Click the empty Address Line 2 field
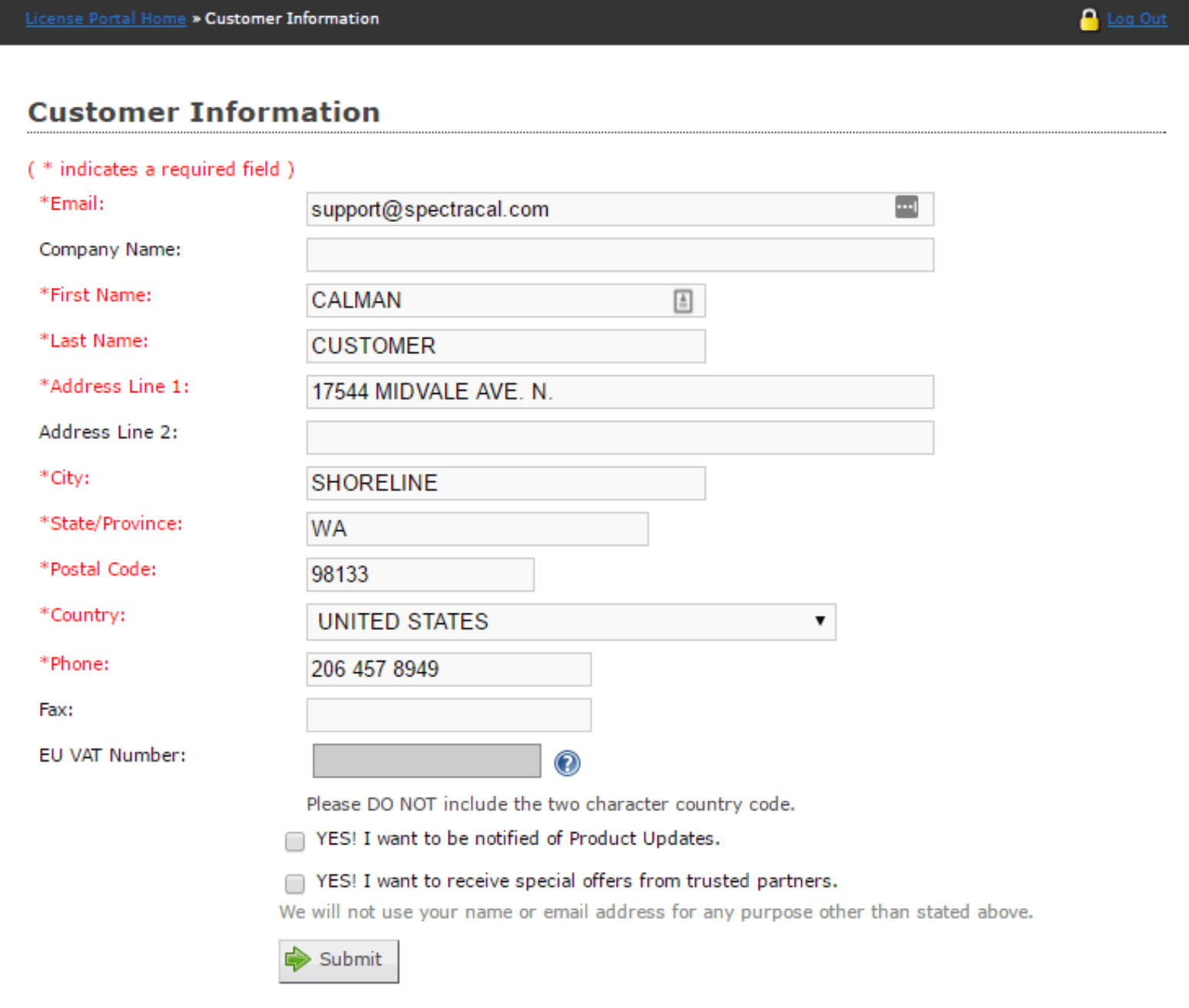This screenshot has width=1189, height=1008. 620,438
